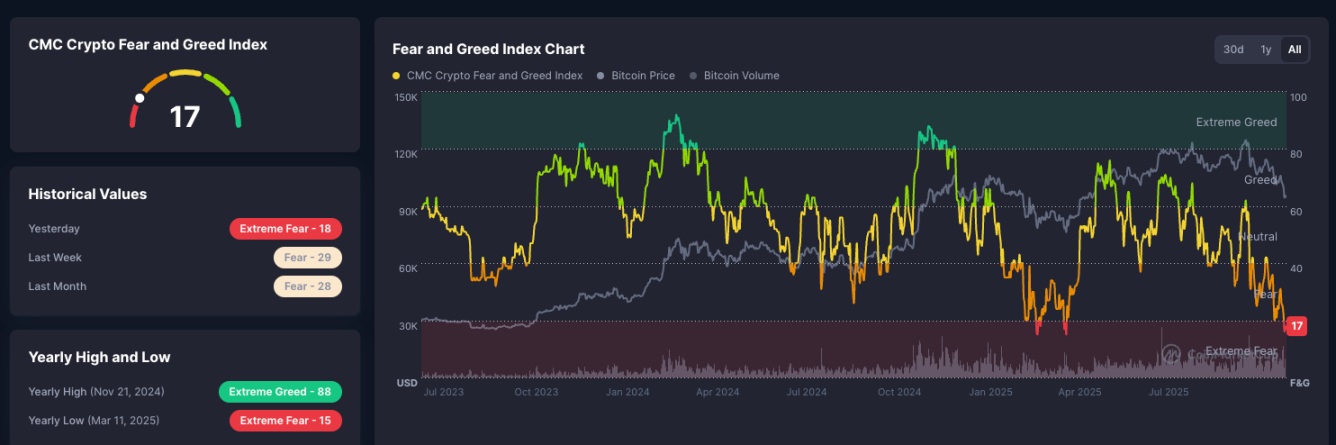
Task: Select the All time range
Action: (x=1294, y=49)
